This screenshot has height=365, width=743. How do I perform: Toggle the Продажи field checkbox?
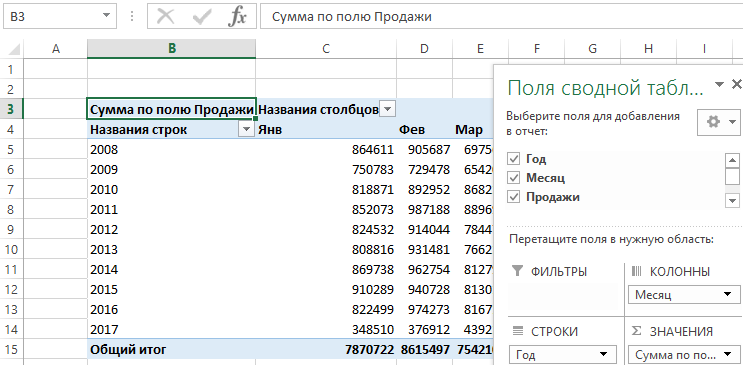(x=513, y=197)
